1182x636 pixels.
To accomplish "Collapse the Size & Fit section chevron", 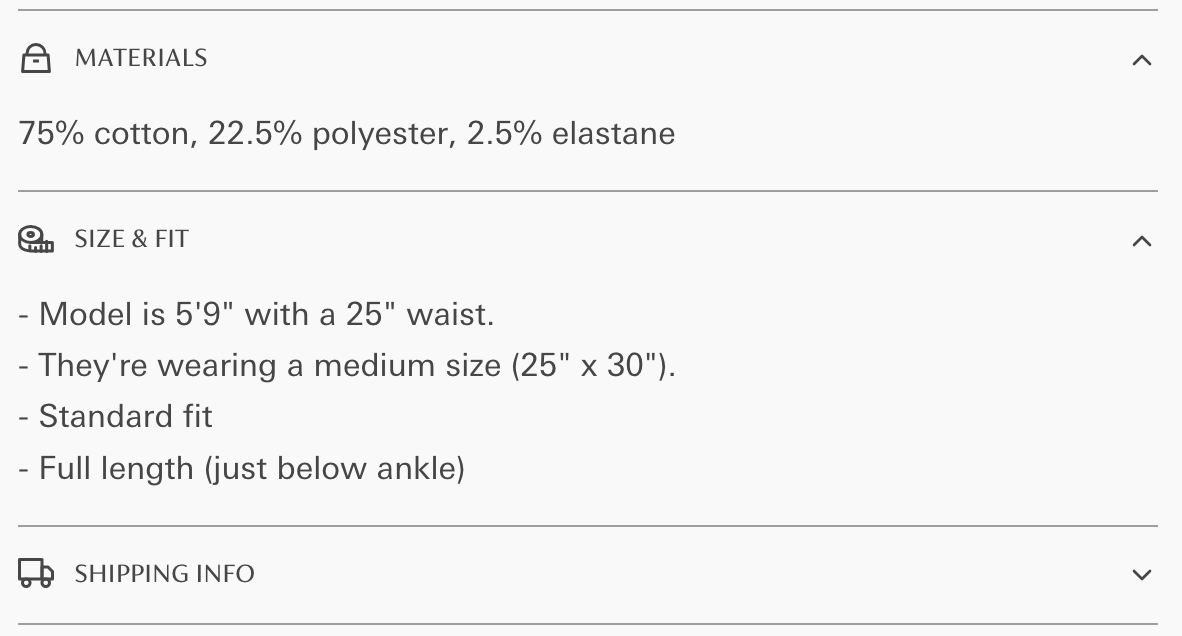I will coord(1142,240).
